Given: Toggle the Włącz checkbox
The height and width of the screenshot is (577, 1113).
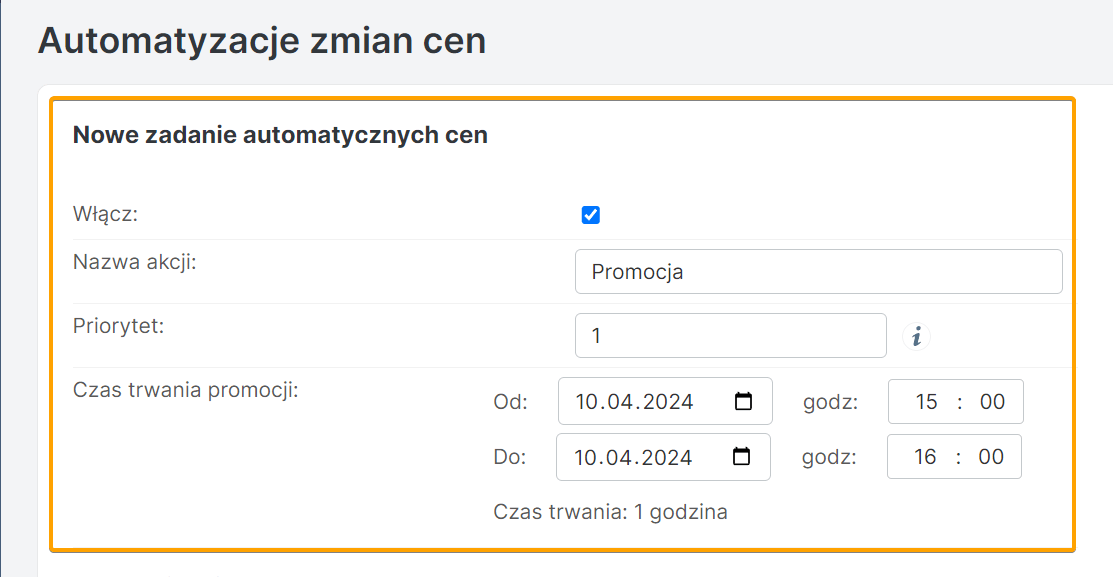Looking at the screenshot, I should 591,215.
